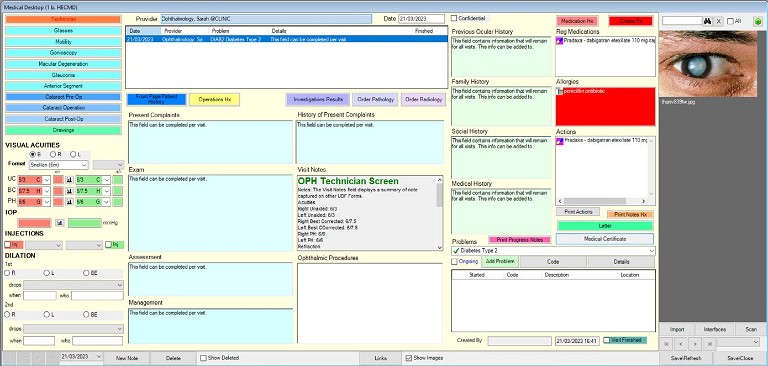Open the Glaucoma form tab

coord(63,75)
